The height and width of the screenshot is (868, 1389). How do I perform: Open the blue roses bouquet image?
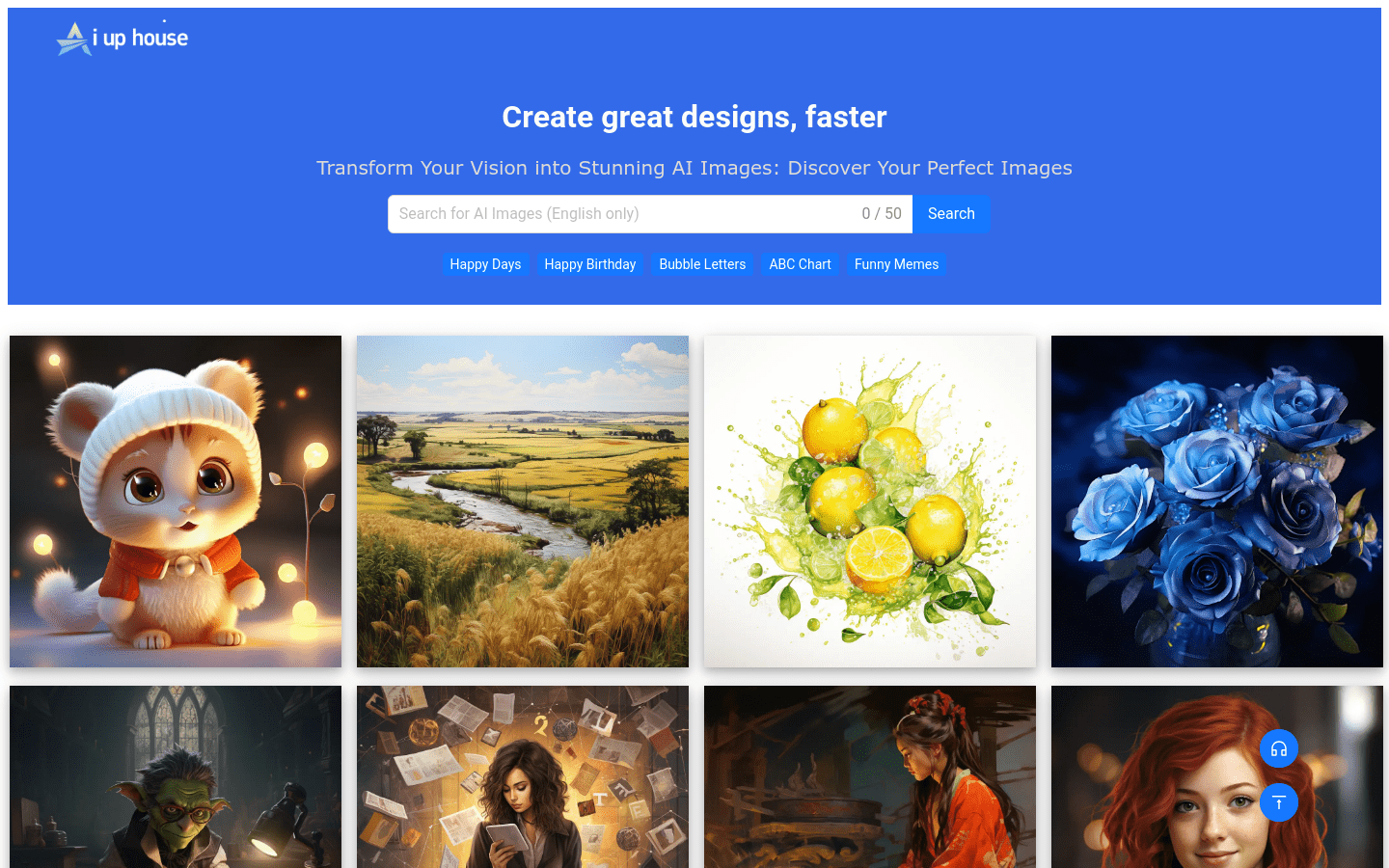point(1217,502)
